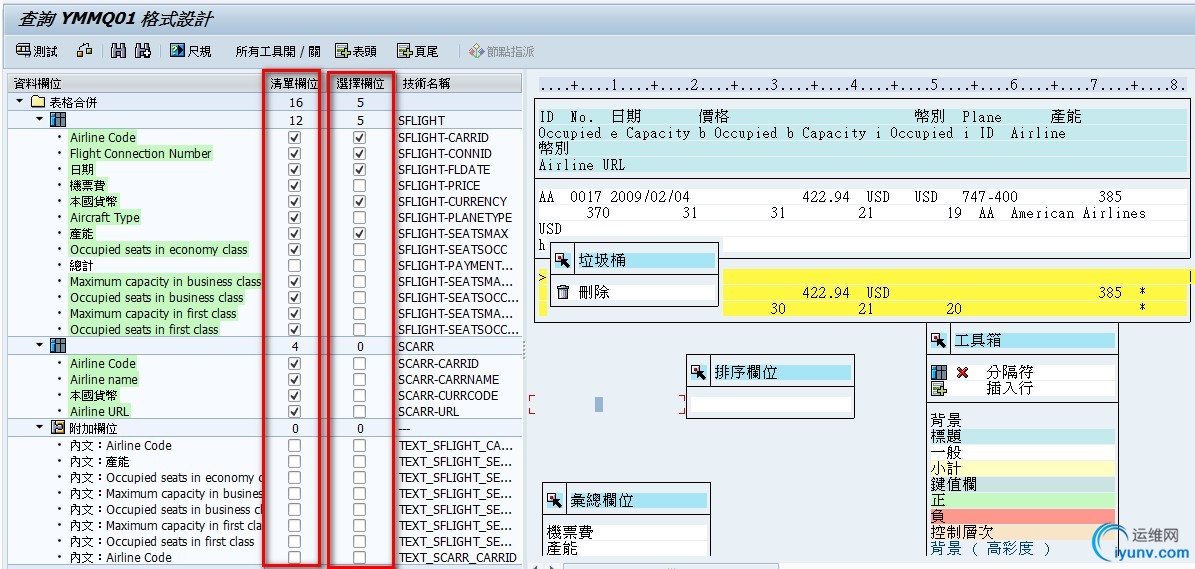Viewport: 1195px width, 569px height.
Task: Click the 747-400 value in preview line
Action: (x=989, y=197)
